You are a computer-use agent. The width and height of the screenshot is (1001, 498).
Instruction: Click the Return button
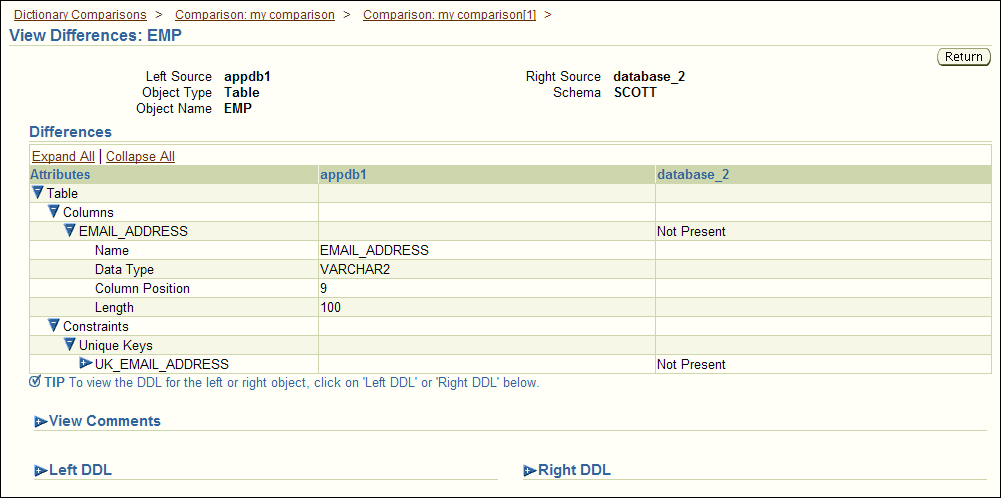click(963, 57)
